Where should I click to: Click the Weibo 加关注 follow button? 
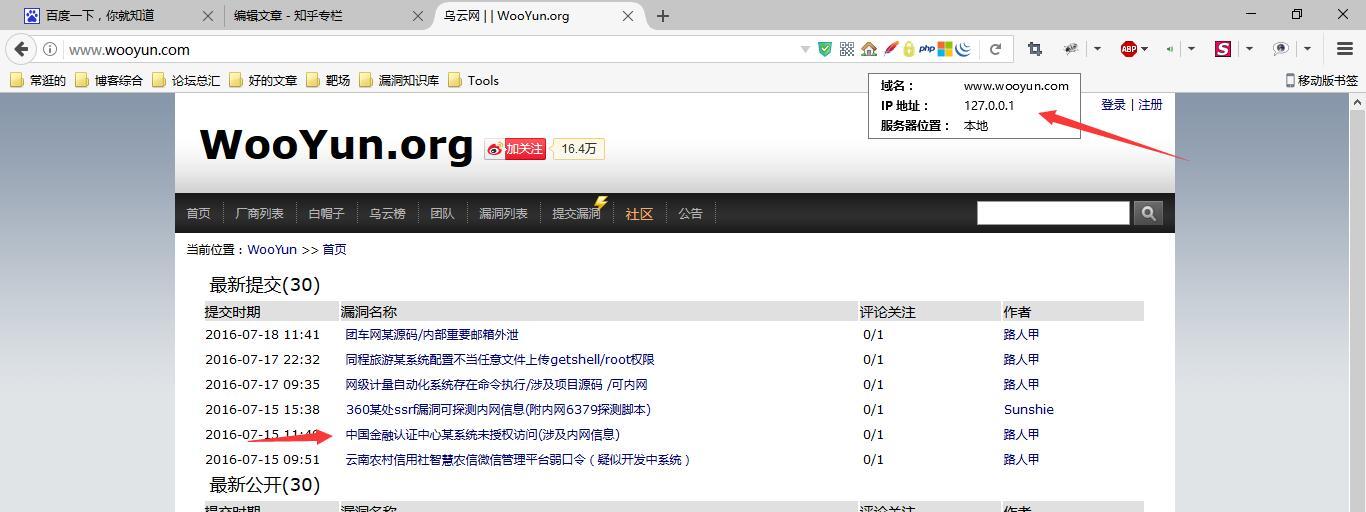pyautogui.click(x=516, y=149)
